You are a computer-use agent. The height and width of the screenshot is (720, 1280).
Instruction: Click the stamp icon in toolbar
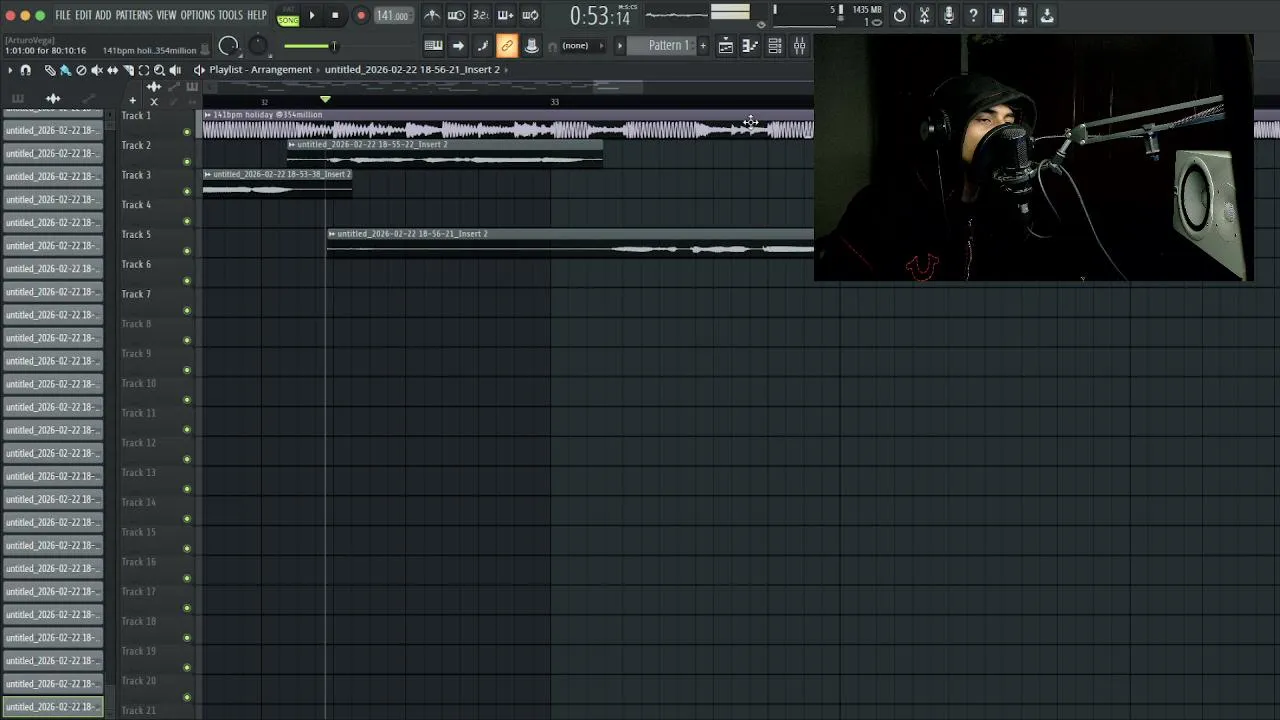click(x=531, y=45)
